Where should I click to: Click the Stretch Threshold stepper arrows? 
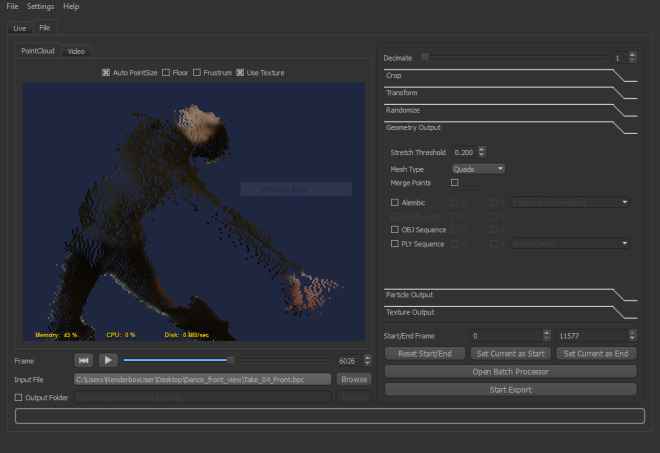pyautogui.click(x=482, y=152)
